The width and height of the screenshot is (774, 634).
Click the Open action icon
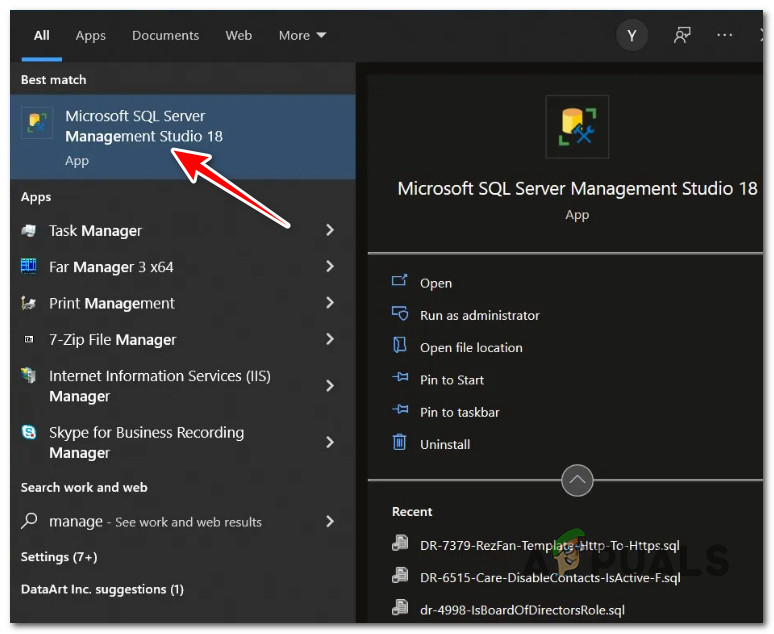(399, 281)
